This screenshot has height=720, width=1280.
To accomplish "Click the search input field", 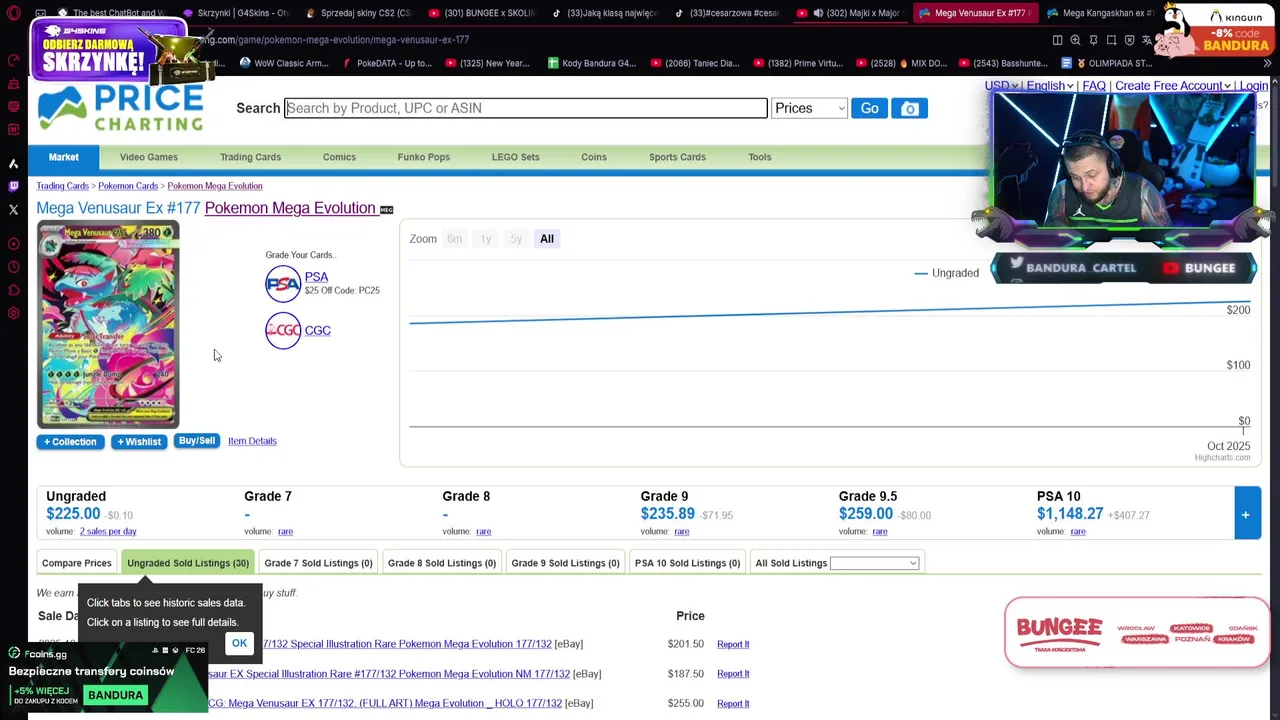I will (x=526, y=108).
